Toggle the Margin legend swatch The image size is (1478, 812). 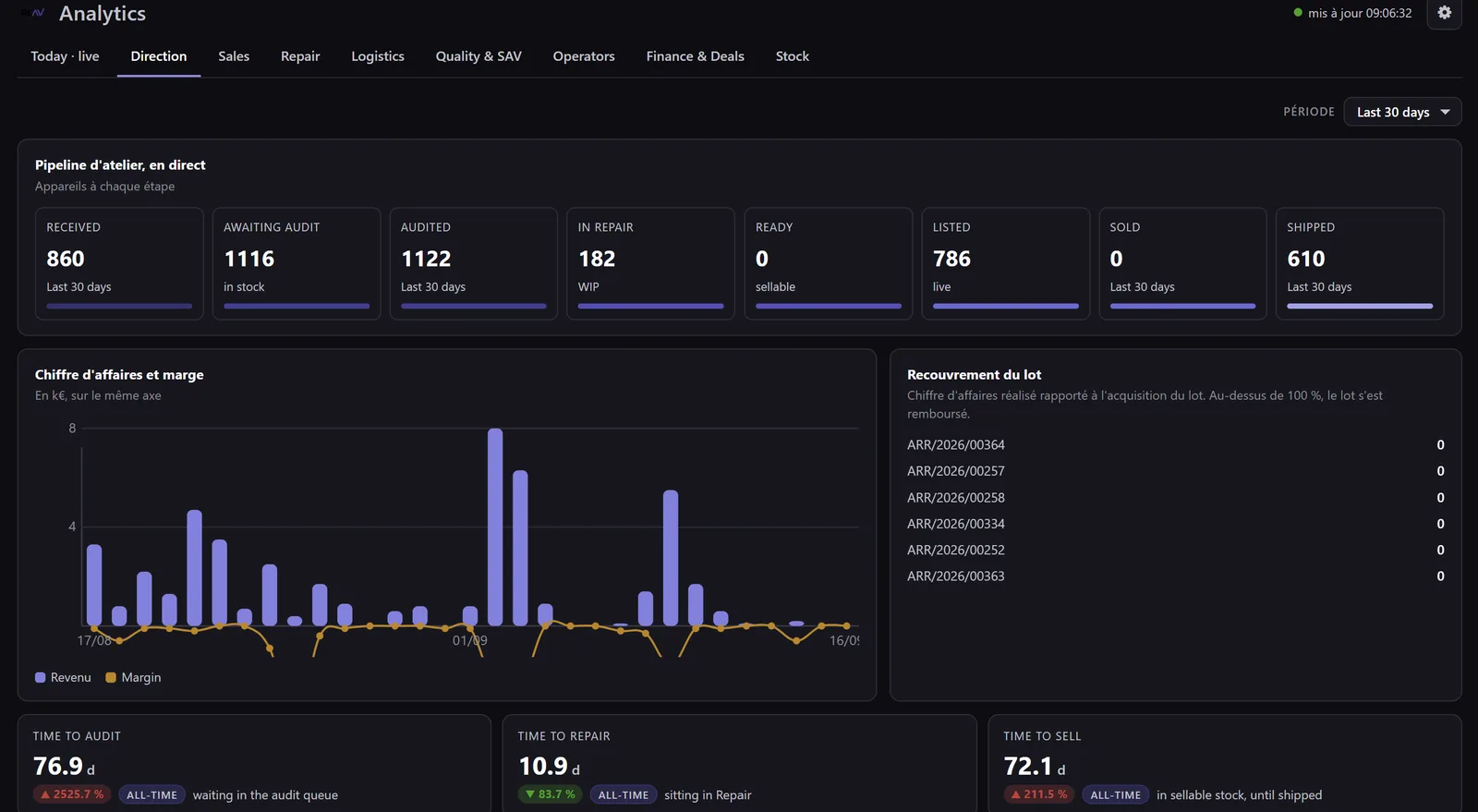[111, 677]
